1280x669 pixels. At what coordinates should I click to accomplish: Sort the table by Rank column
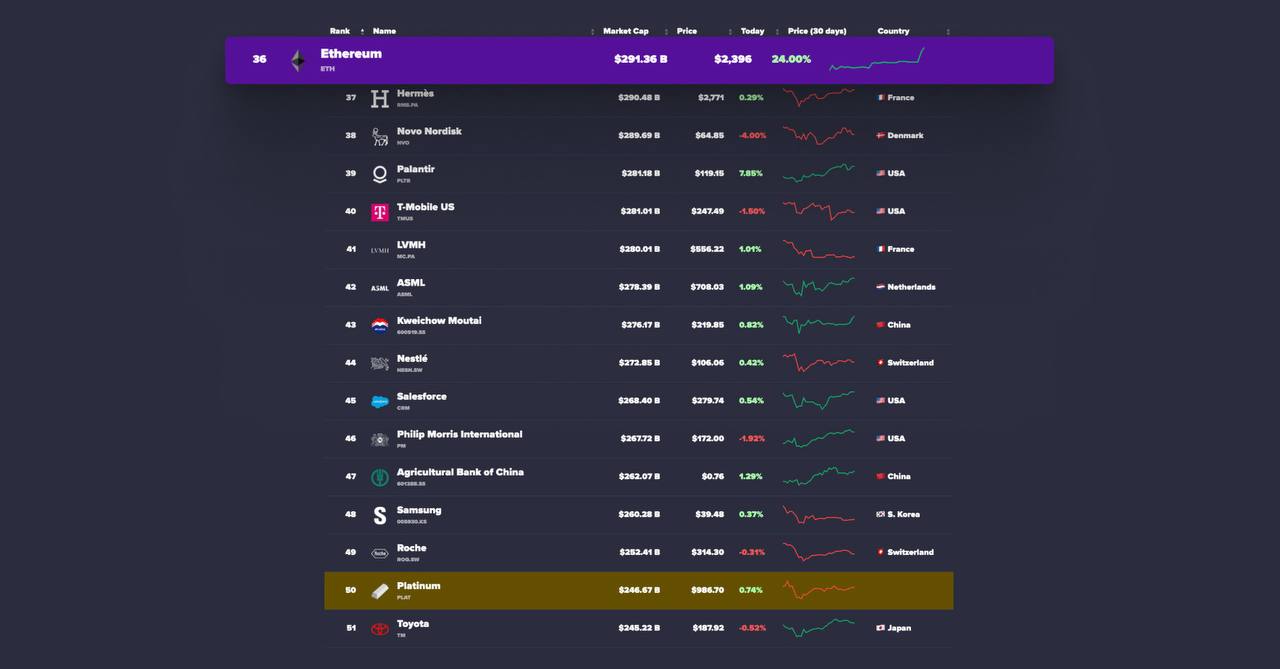[x=340, y=31]
